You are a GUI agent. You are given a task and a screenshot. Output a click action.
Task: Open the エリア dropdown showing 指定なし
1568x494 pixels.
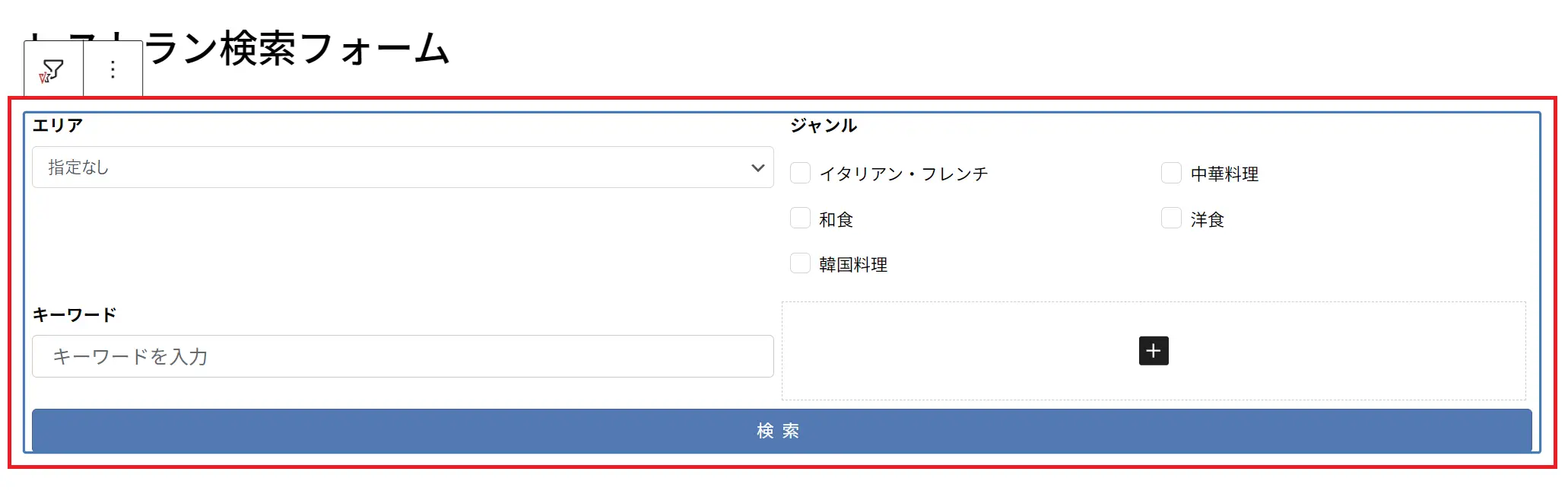[403, 167]
